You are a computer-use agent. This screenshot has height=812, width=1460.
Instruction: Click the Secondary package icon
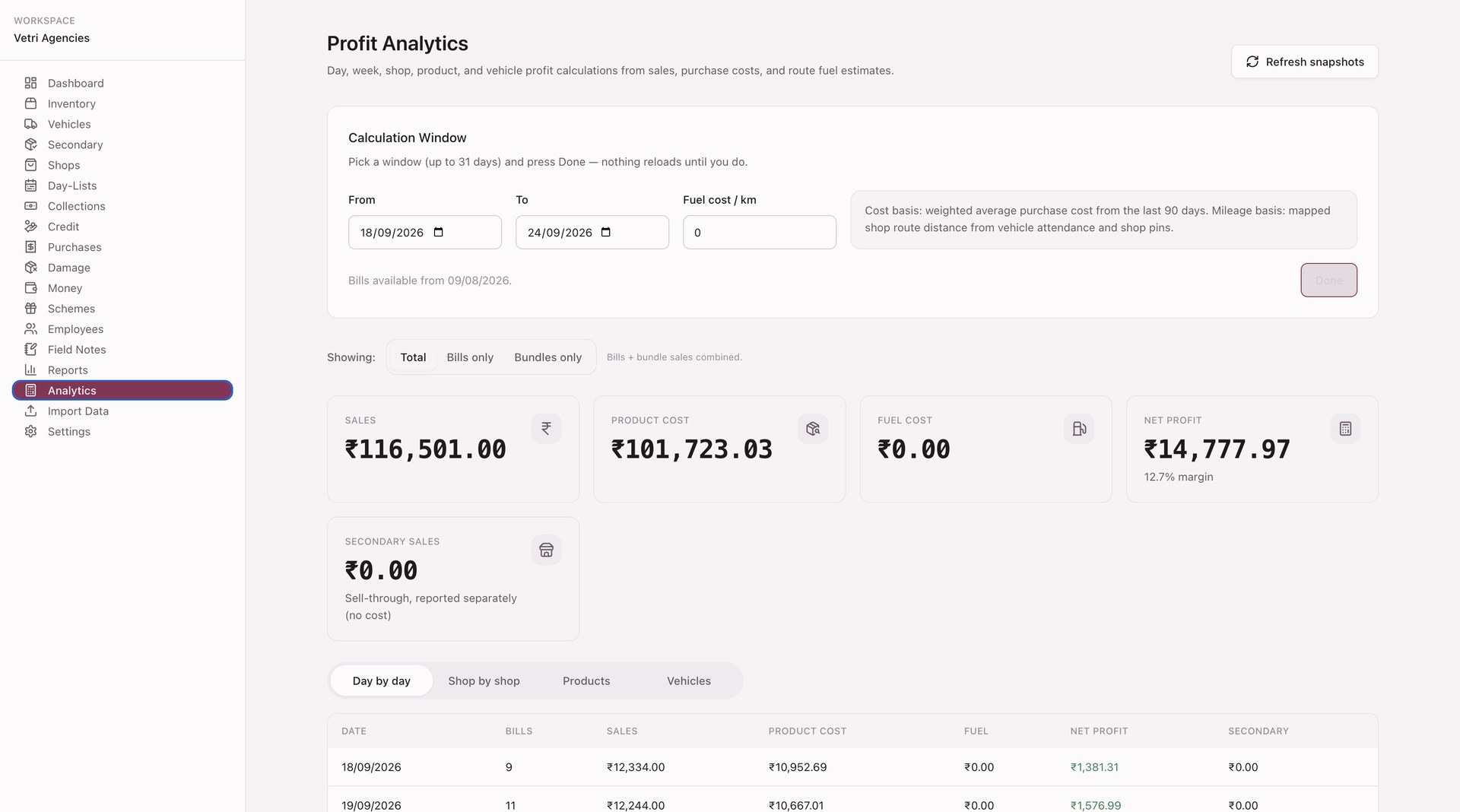[x=30, y=144]
